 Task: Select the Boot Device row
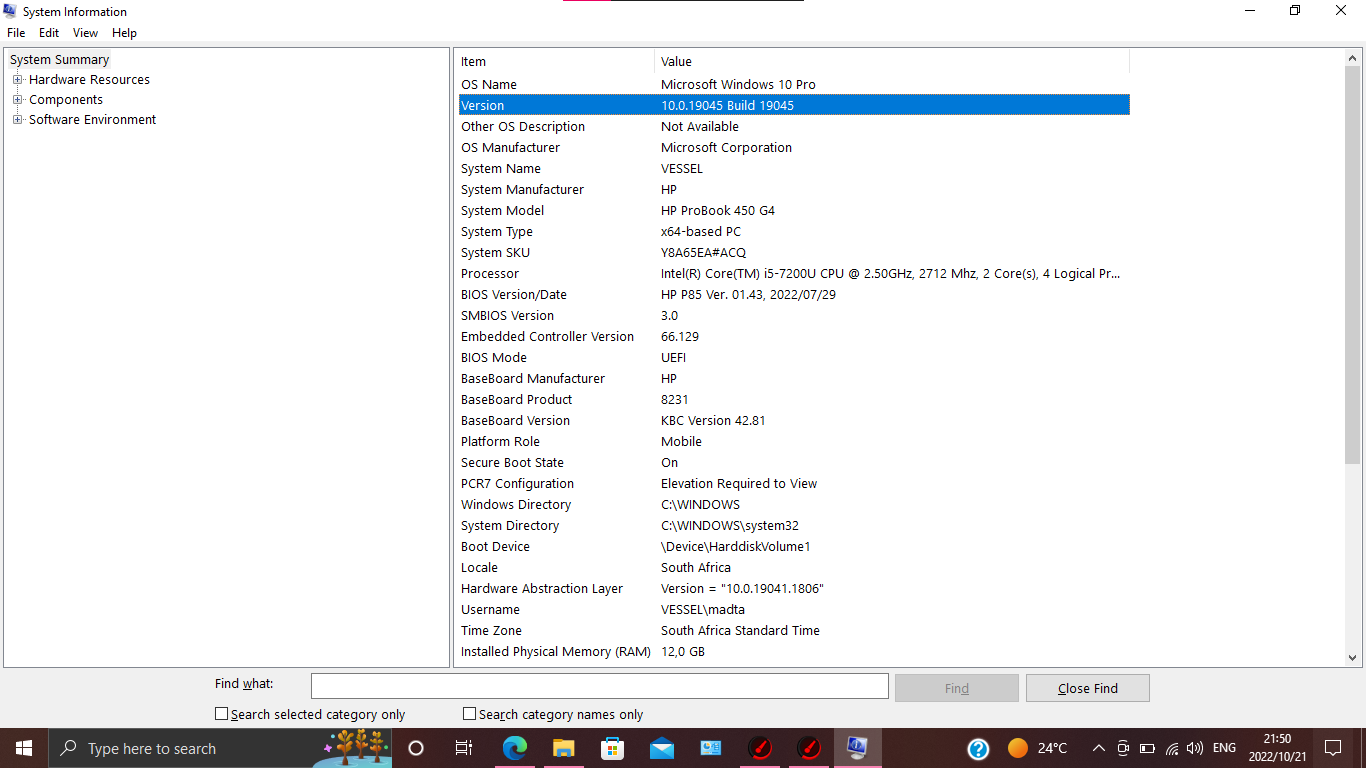(794, 547)
